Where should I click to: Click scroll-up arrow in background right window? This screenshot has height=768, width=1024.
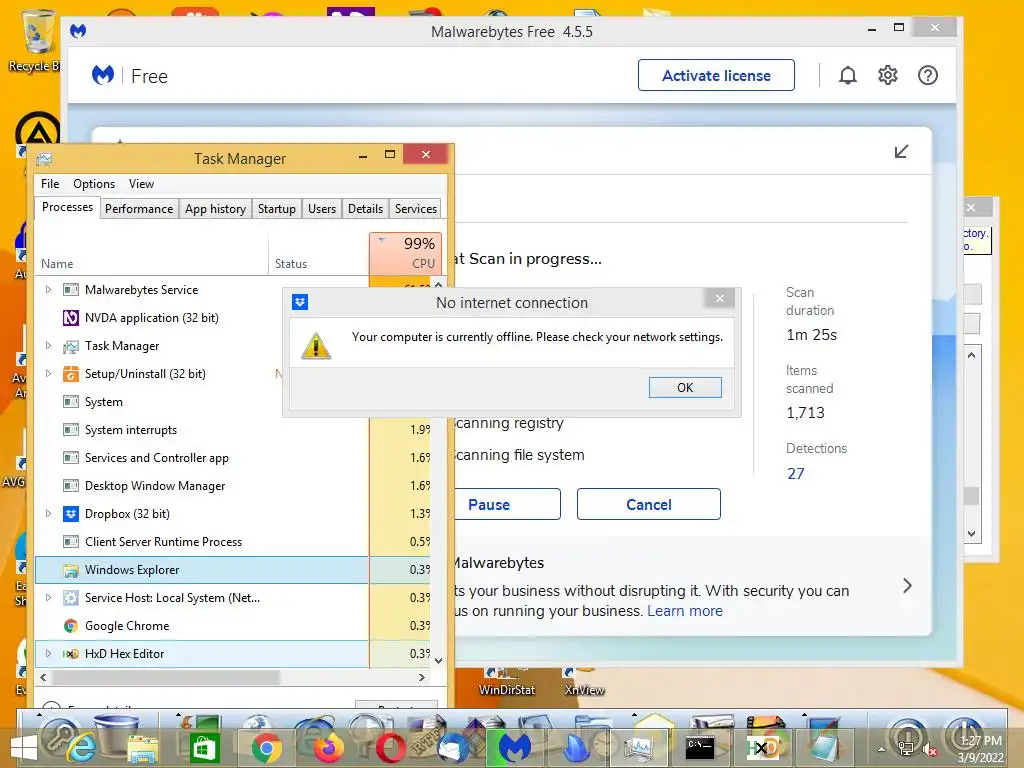(x=971, y=356)
